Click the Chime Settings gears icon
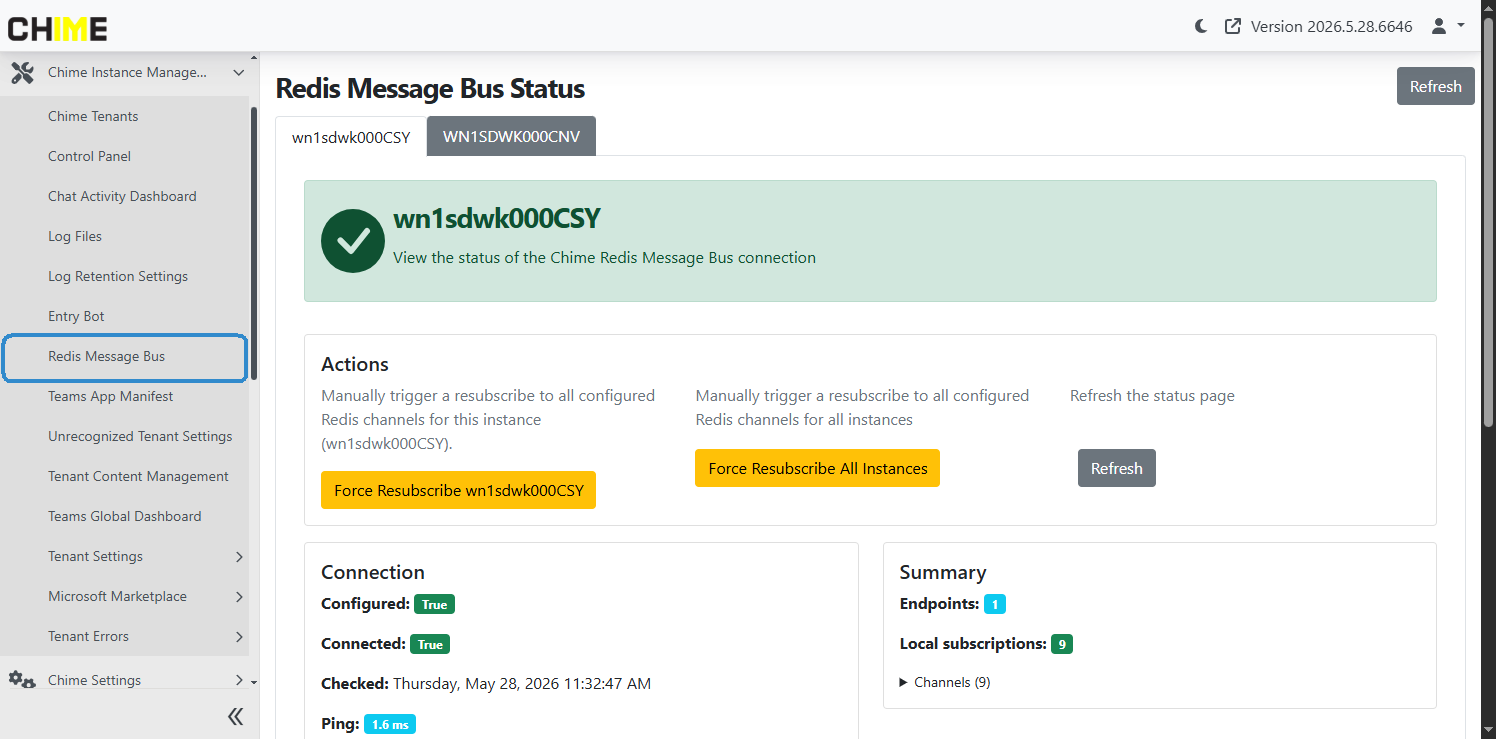Viewport: 1496px width, 739px height. tap(22, 680)
